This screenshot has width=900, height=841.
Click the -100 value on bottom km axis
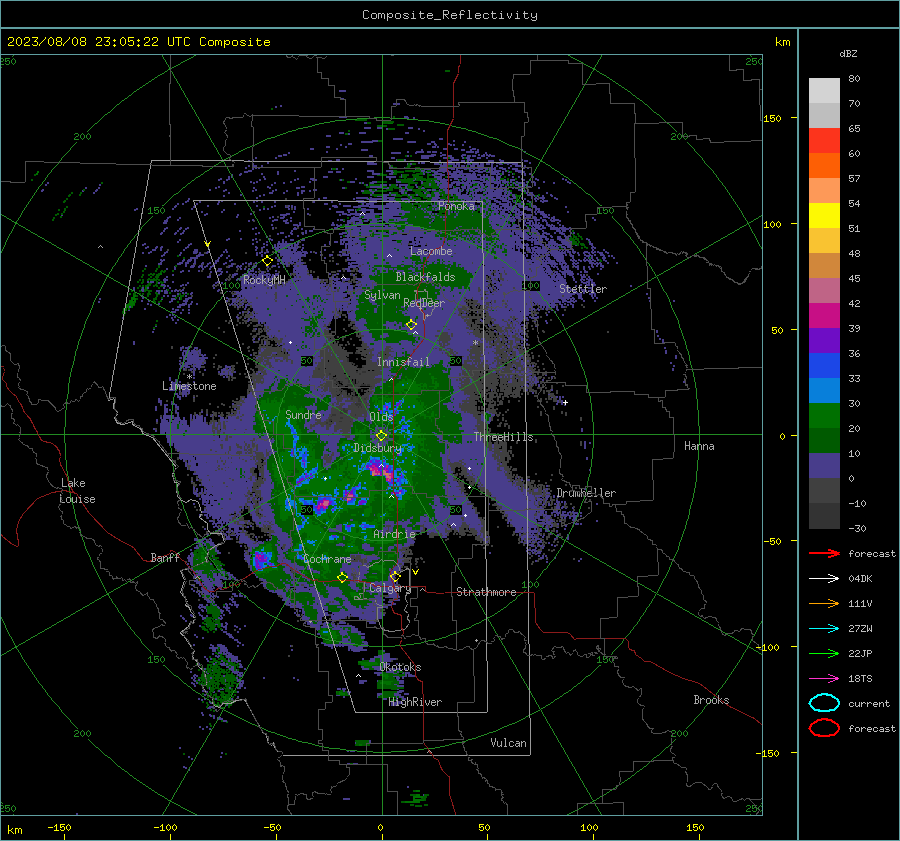165,828
